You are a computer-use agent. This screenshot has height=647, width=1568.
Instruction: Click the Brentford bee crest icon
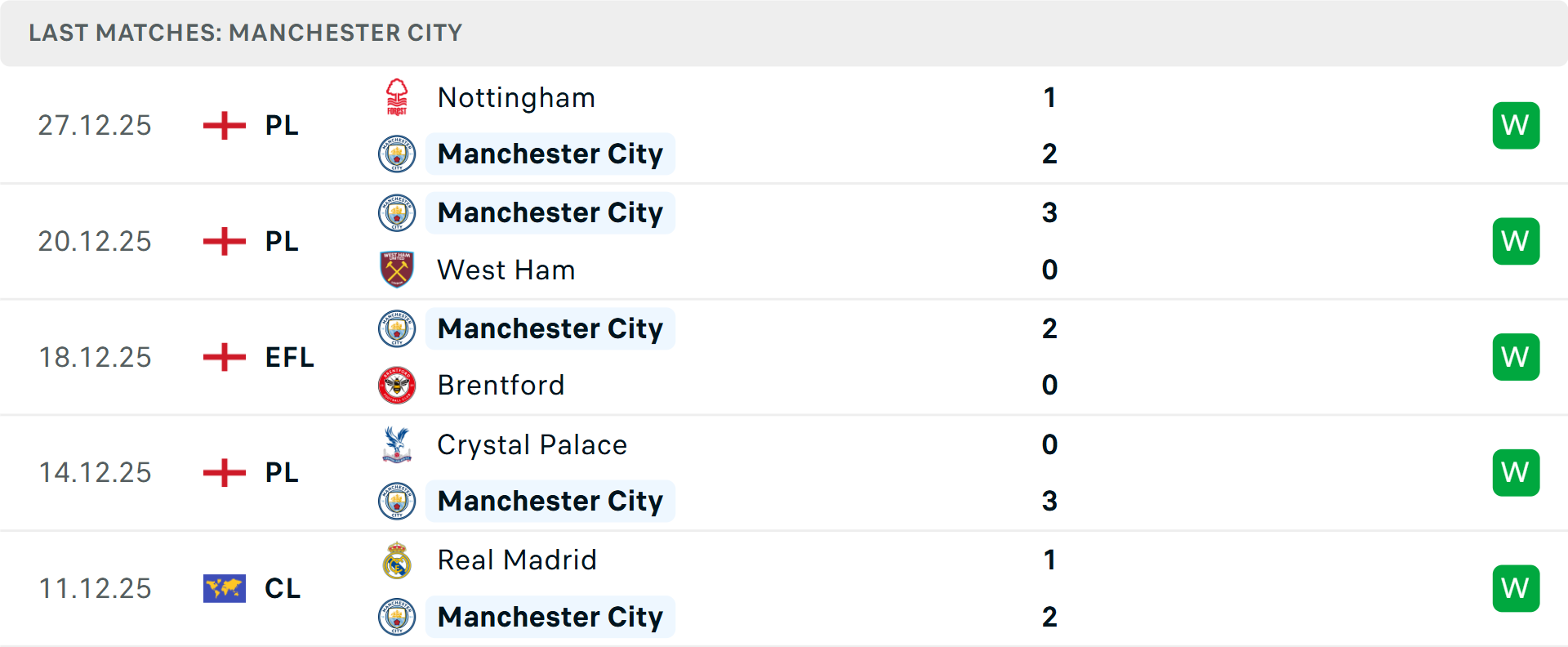(397, 385)
